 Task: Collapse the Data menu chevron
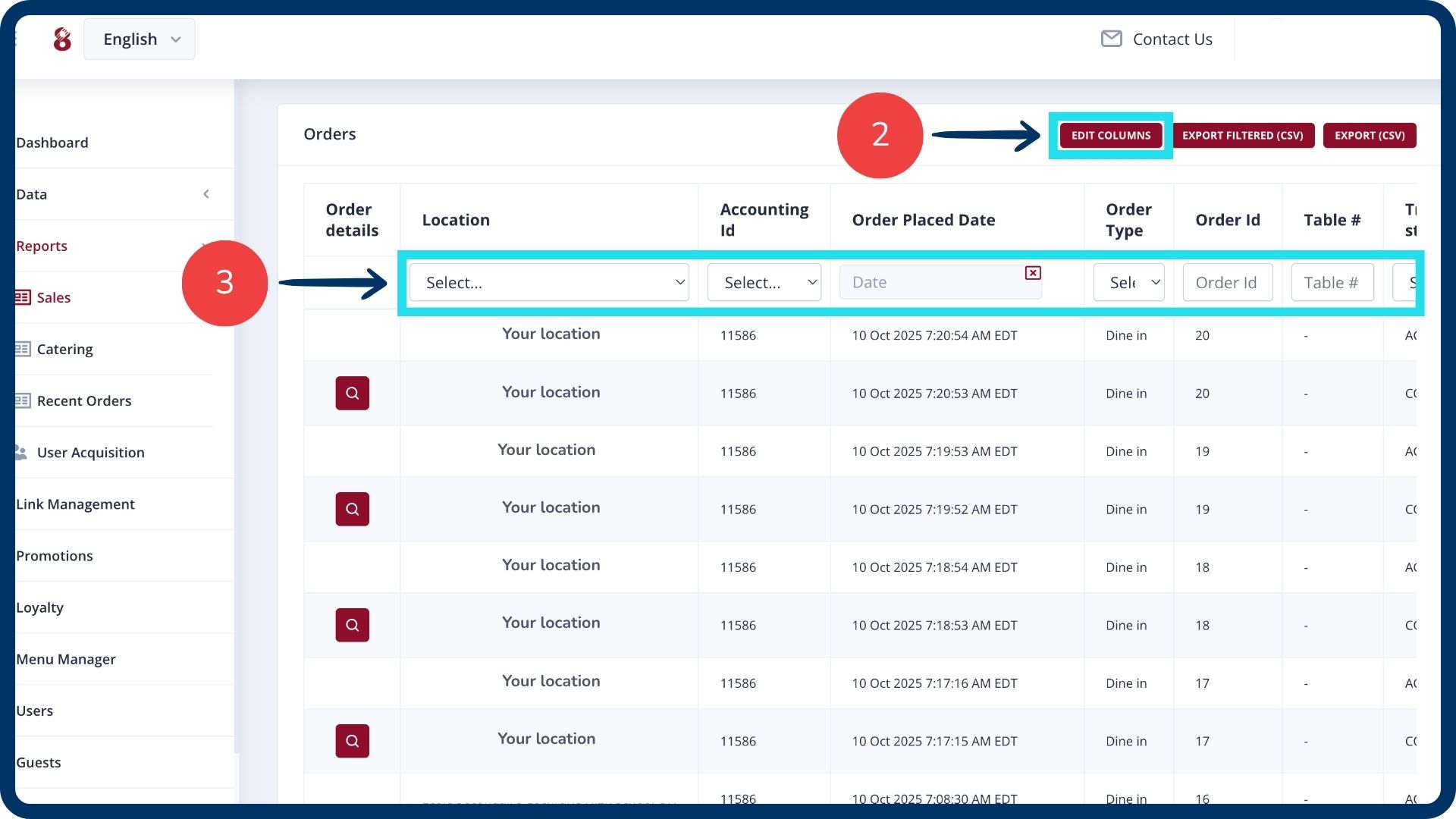(x=206, y=194)
